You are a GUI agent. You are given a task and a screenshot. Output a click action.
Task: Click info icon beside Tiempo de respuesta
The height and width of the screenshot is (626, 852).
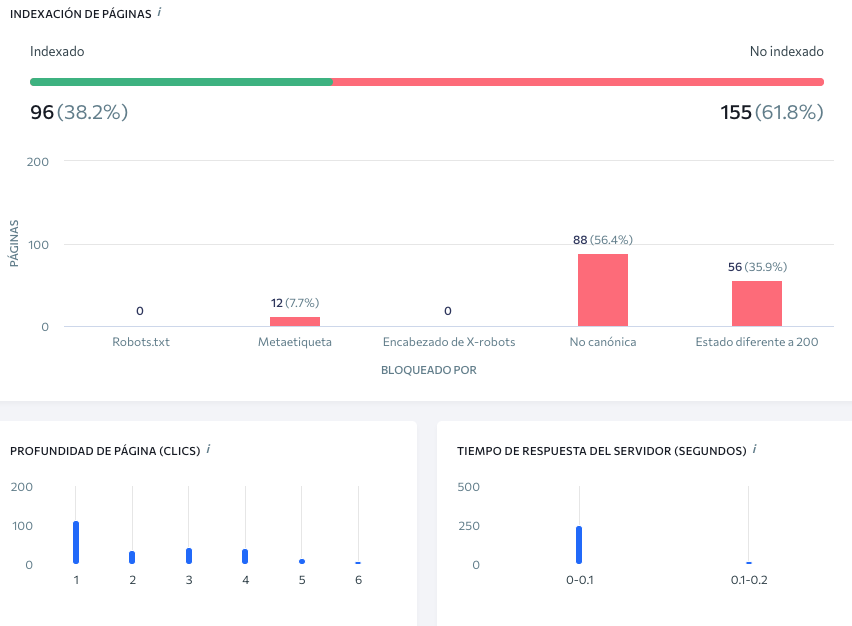pos(755,449)
